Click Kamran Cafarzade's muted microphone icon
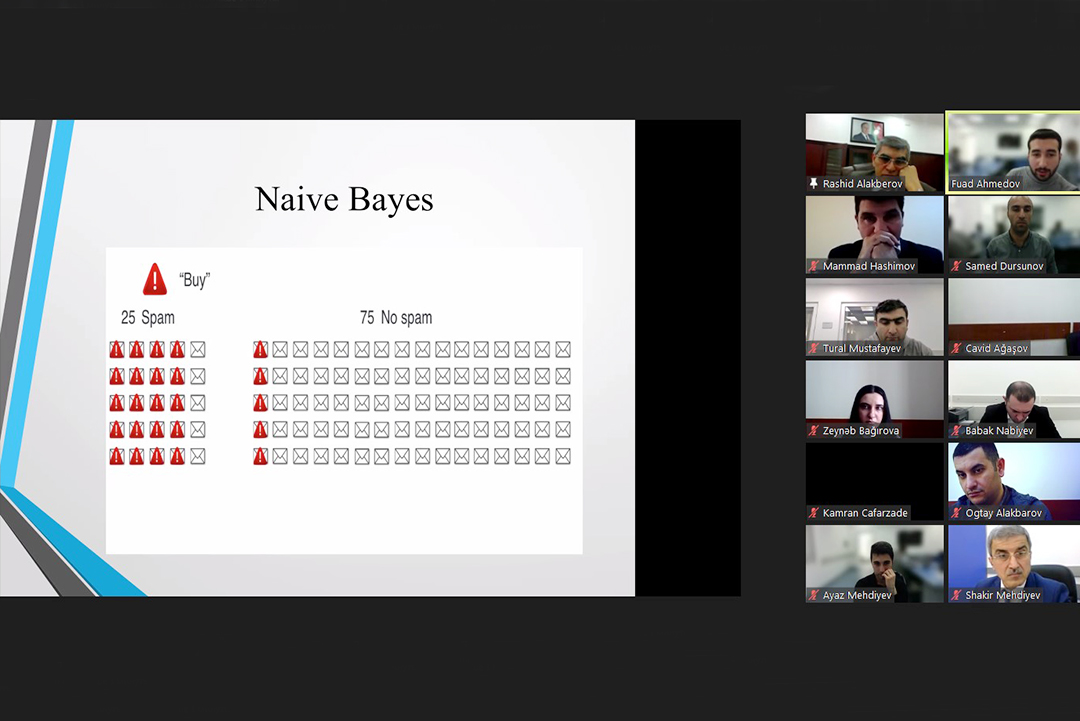 point(814,513)
